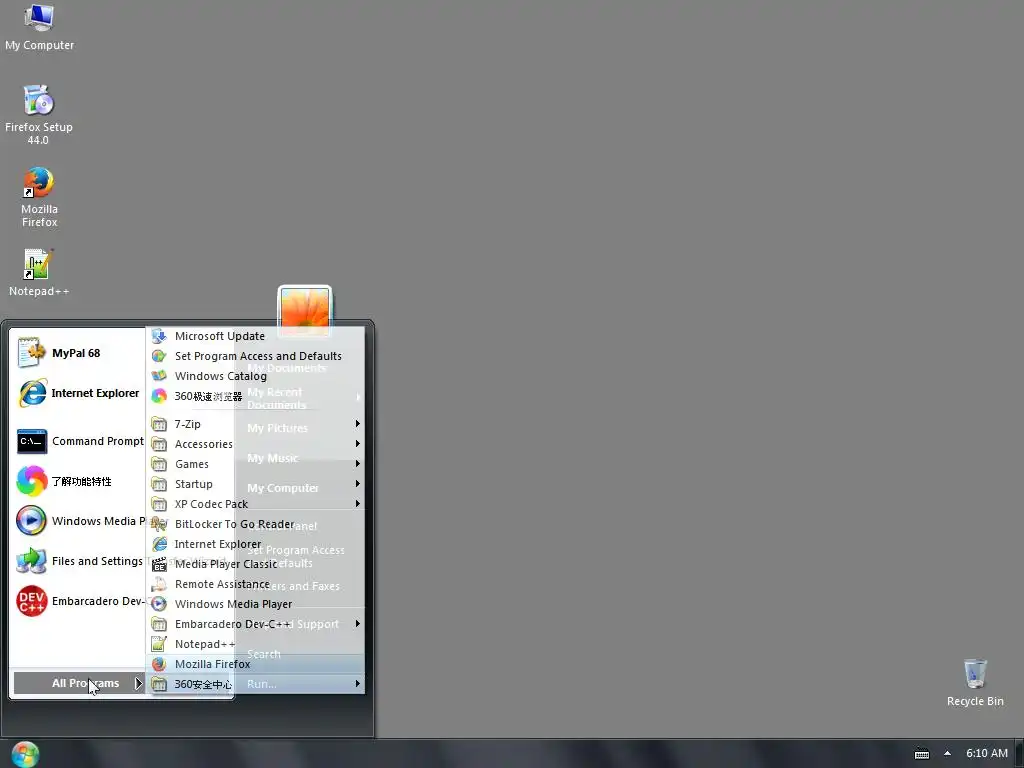Open My Computer desktop icon
This screenshot has height=768, width=1024.
(x=39, y=27)
